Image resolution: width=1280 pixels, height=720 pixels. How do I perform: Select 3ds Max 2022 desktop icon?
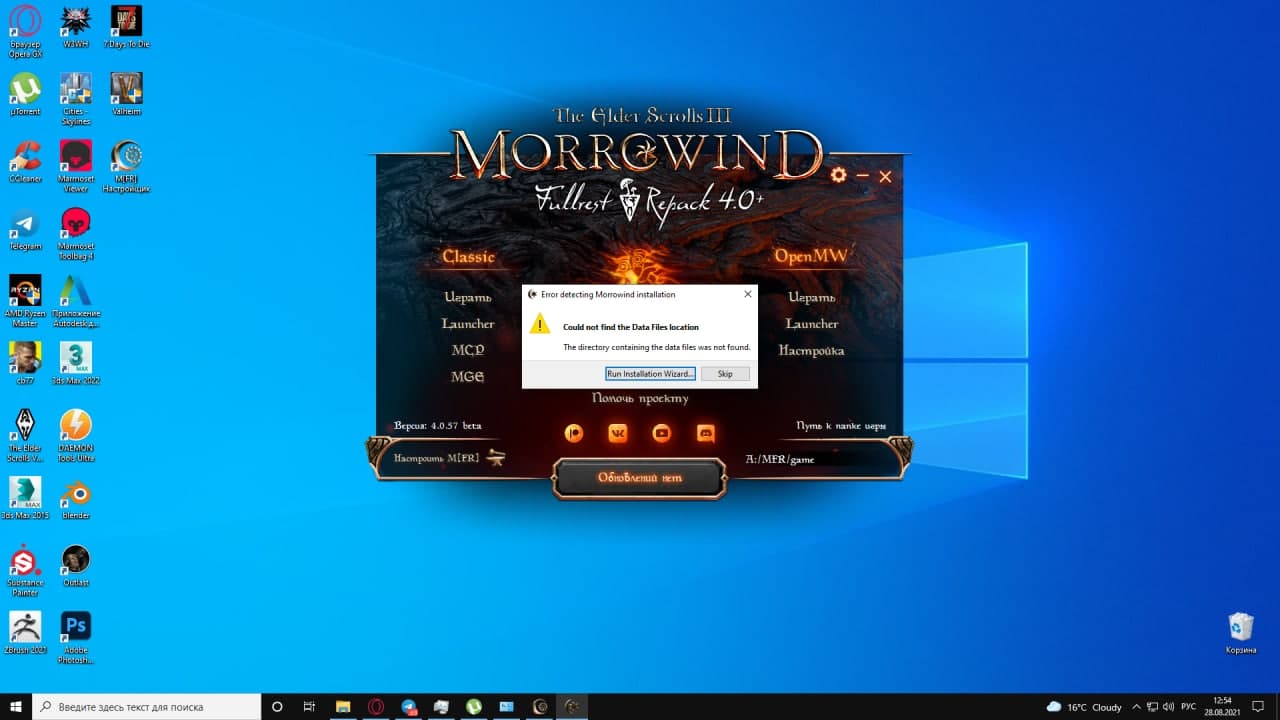pyautogui.click(x=76, y=363)
